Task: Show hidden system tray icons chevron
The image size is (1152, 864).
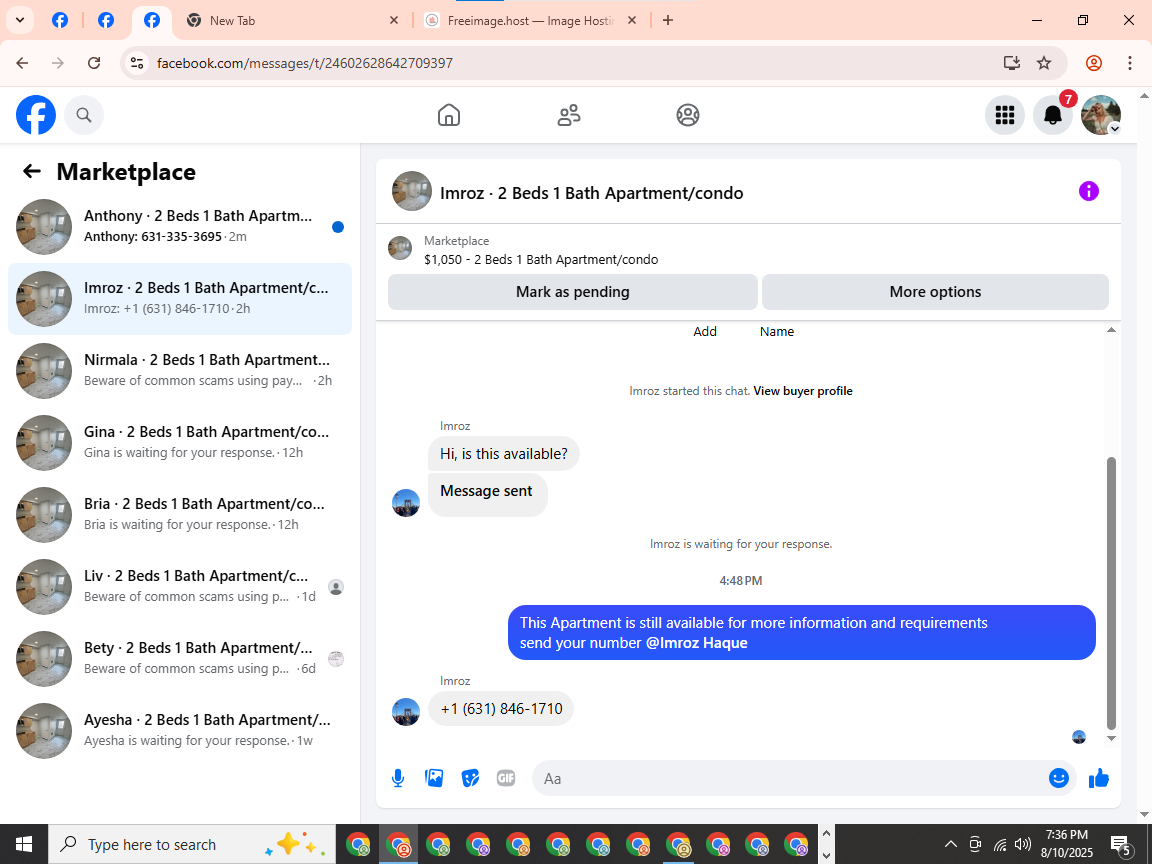Action: [x=950, y=844]
